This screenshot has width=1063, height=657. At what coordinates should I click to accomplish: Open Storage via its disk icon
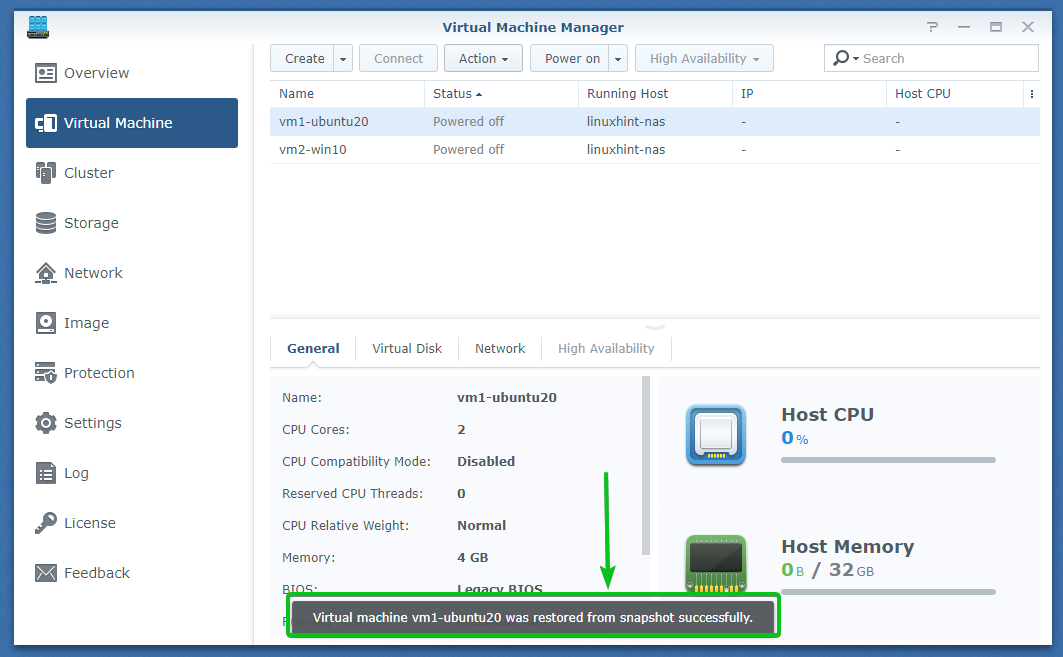pos(46,223)
